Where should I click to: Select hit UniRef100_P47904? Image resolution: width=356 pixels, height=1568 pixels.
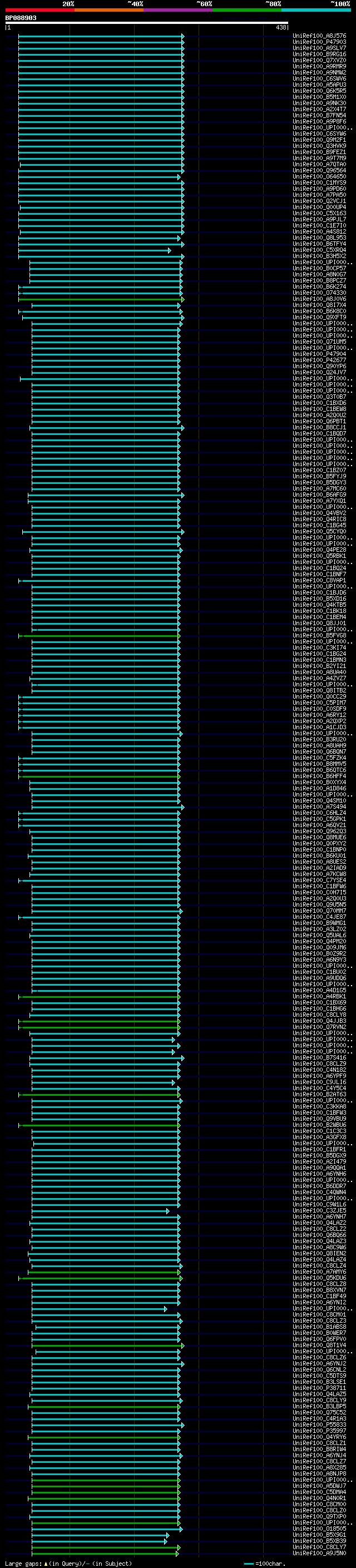[319, 354]
